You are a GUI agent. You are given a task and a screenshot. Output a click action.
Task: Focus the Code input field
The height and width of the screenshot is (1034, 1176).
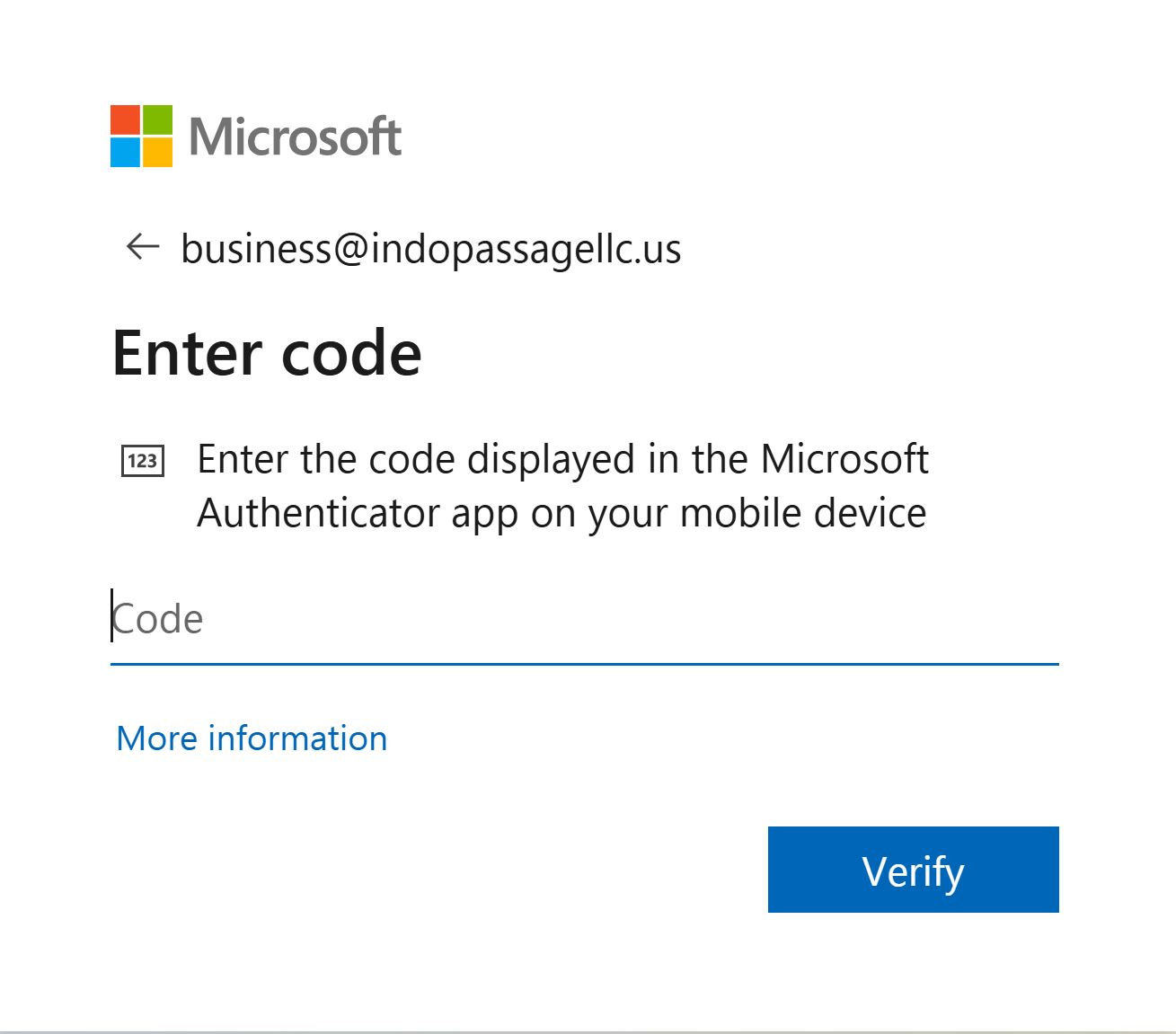[x=584, y=619]
